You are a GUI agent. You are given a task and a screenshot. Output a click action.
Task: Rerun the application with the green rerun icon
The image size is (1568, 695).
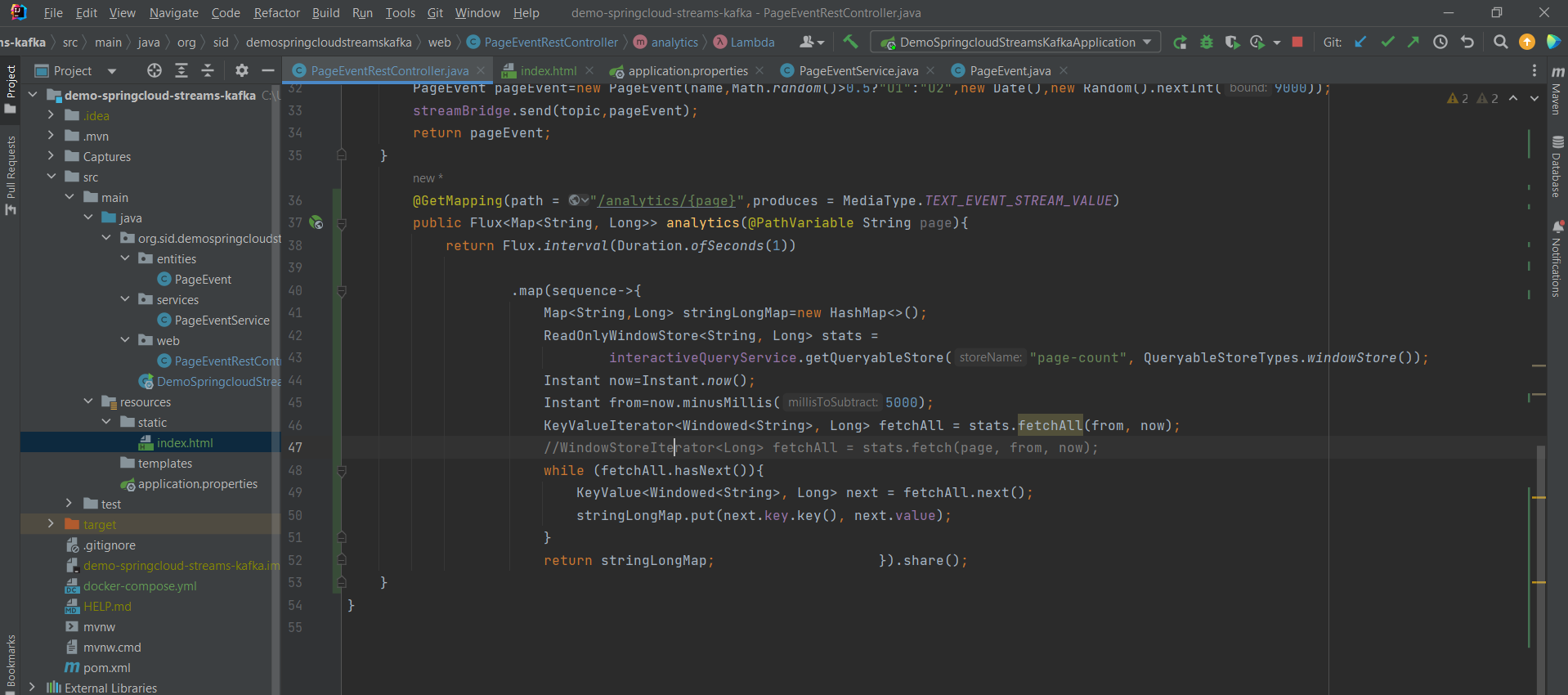(x=1180, y=43)
